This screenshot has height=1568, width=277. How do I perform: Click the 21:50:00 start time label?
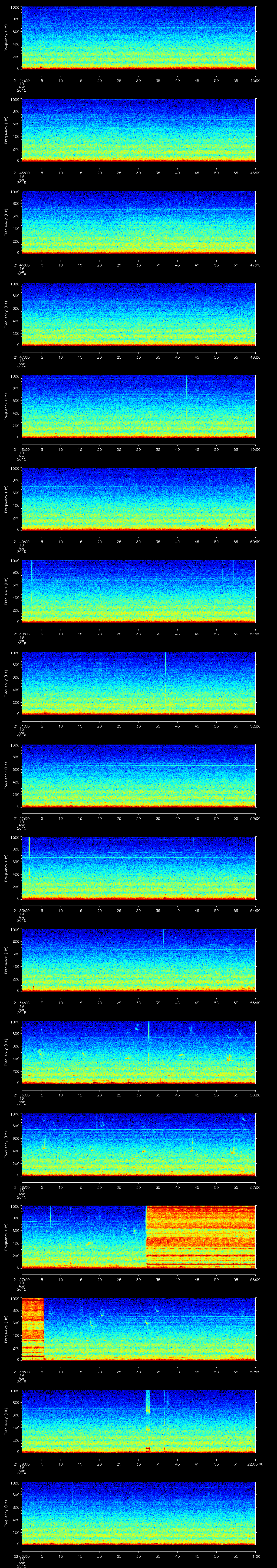(x=21, y=634)
